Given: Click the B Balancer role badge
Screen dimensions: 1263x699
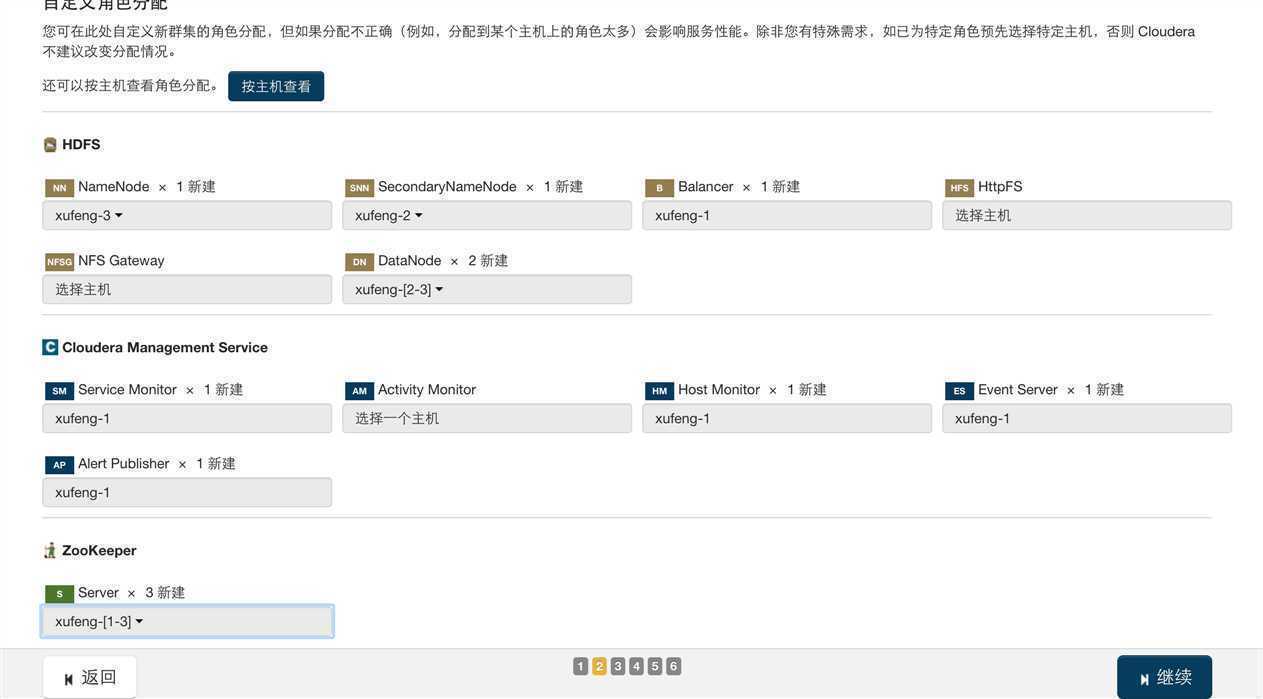Looking at the screenshot, I should point(660,188).
